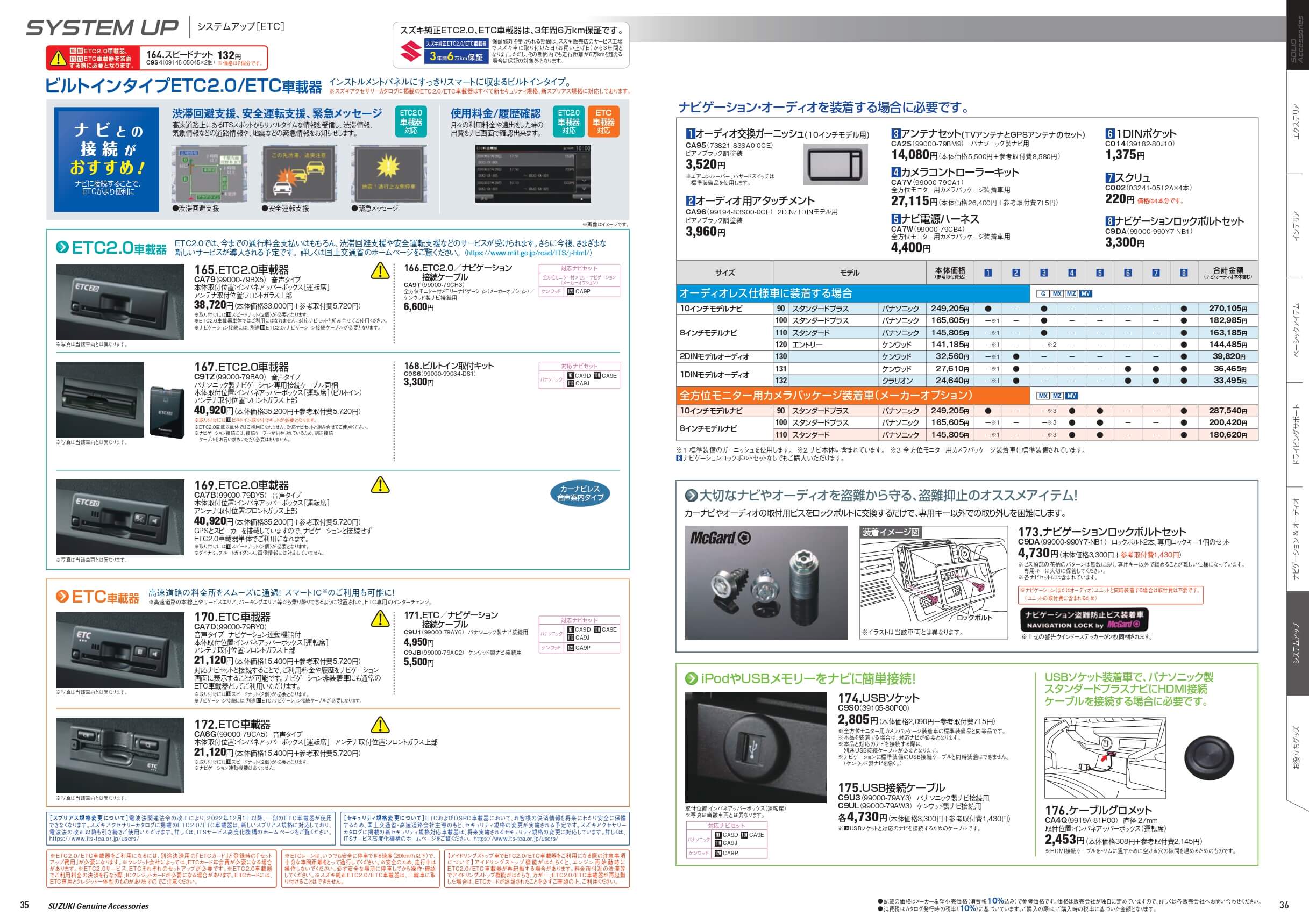1309x924 pixels.
Task: Click the 180,620円 total in camera package table
Action: click(1227, 435)
